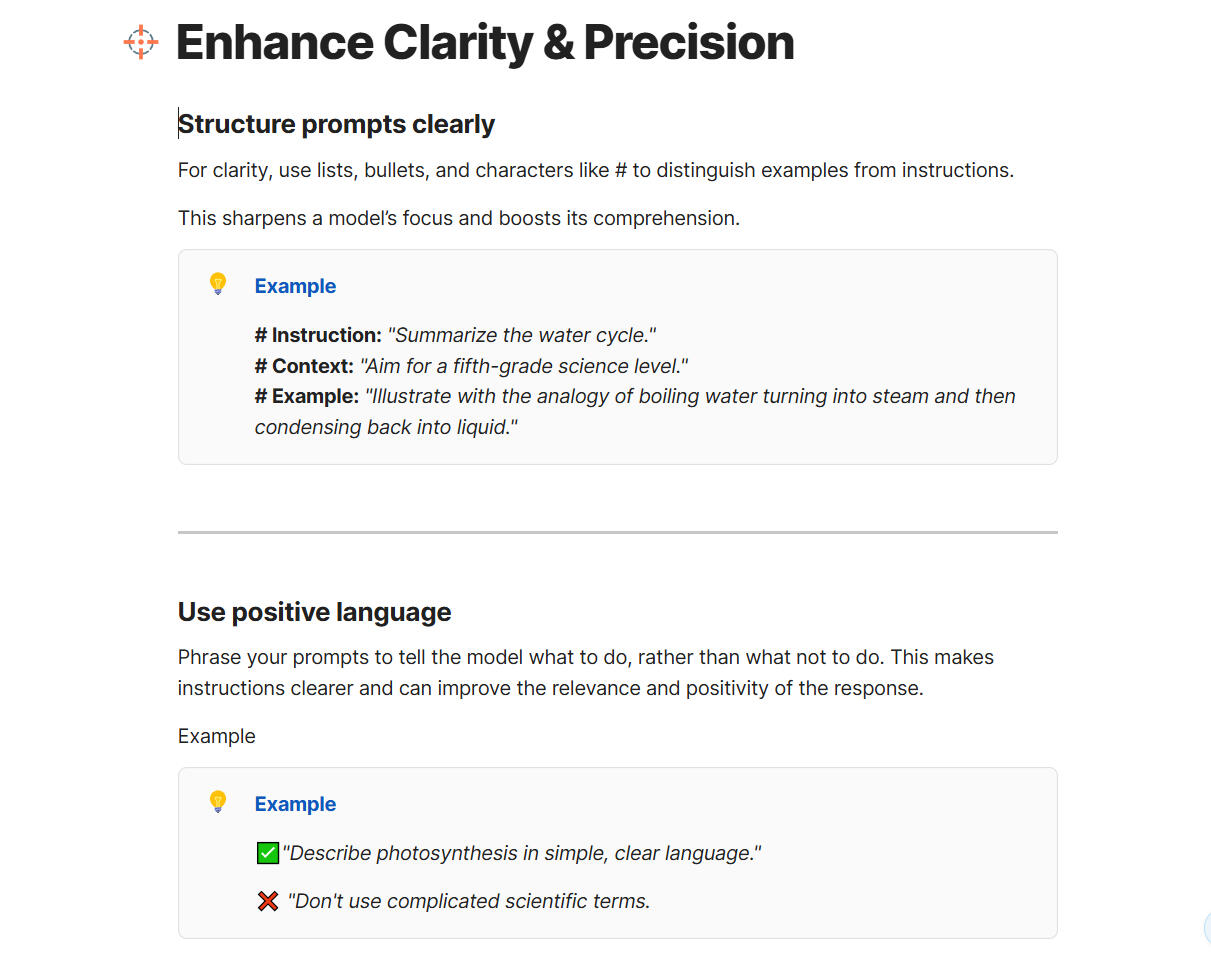The width and height of the screenshot is (1211, 956).
Task: Click the red cross mark emoji
Action: coord(267,901)
